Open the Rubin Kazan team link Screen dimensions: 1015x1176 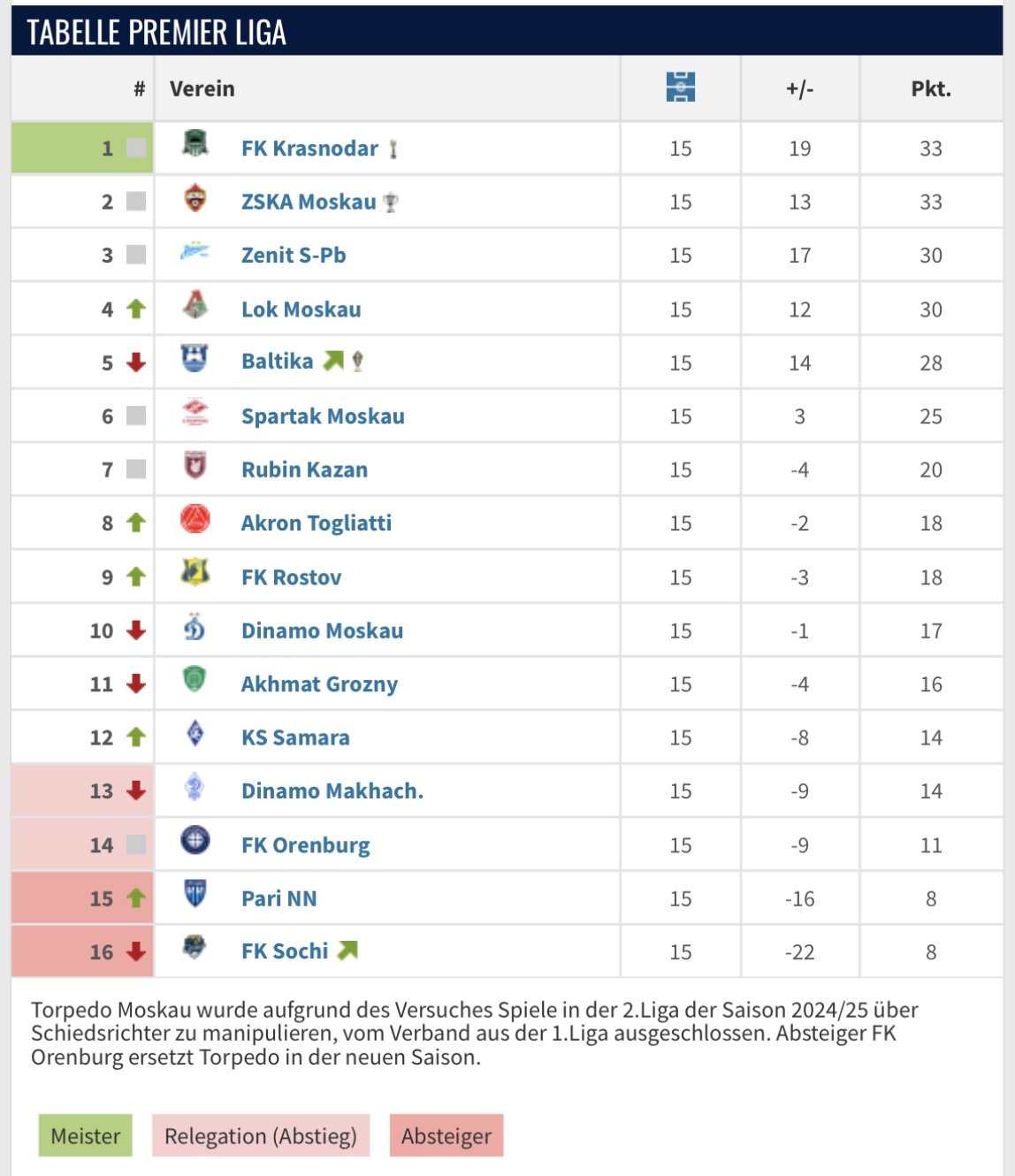pyautogui.click(x=304, y=470)
